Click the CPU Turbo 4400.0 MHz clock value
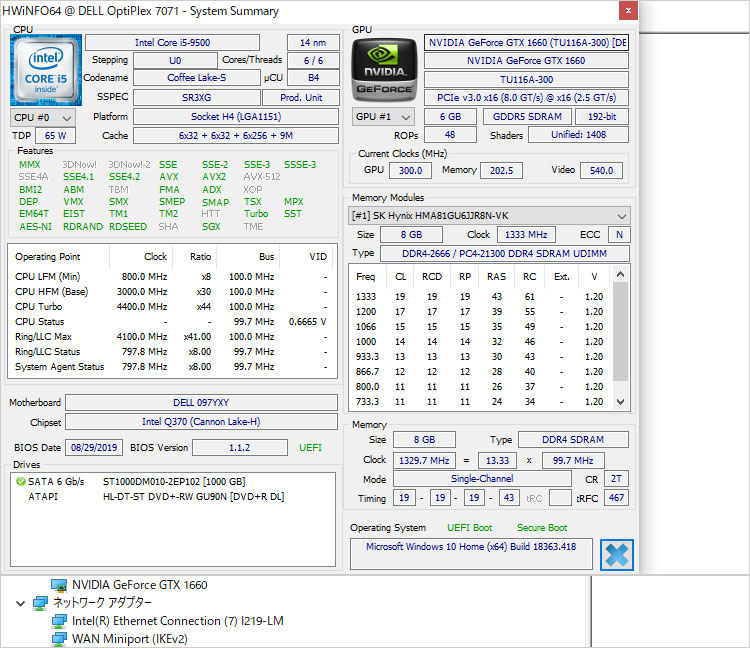 pos(142,307)
